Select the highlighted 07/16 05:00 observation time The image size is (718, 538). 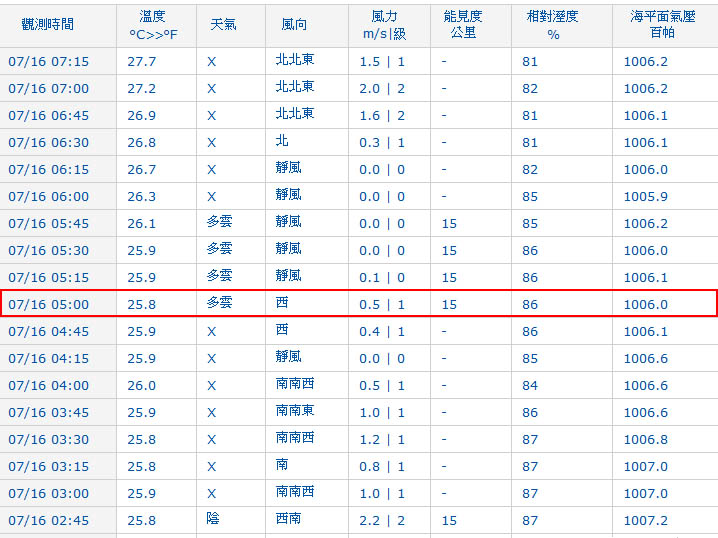point(48,304)
